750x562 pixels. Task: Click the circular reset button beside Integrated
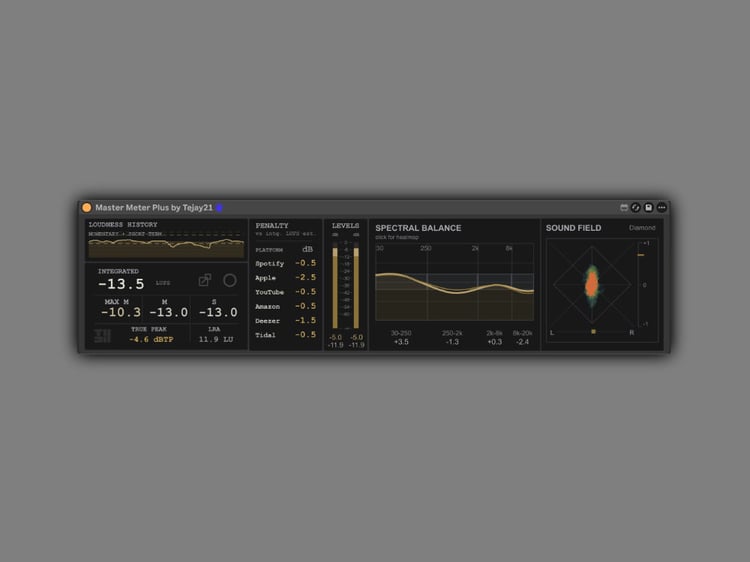(230, 280)
